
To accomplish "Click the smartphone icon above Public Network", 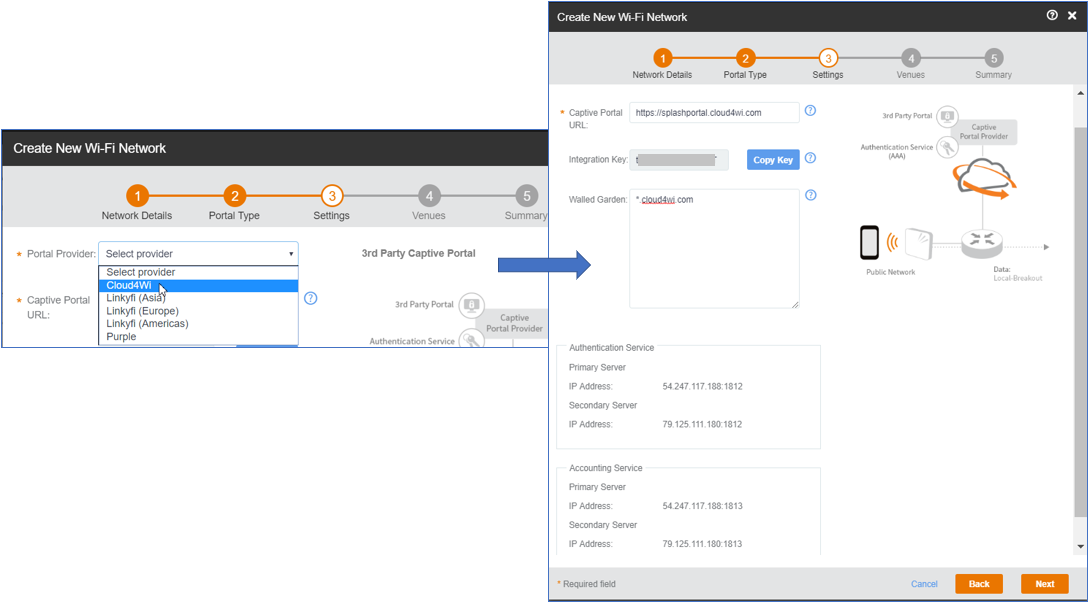I will click(x=870, y=242).
